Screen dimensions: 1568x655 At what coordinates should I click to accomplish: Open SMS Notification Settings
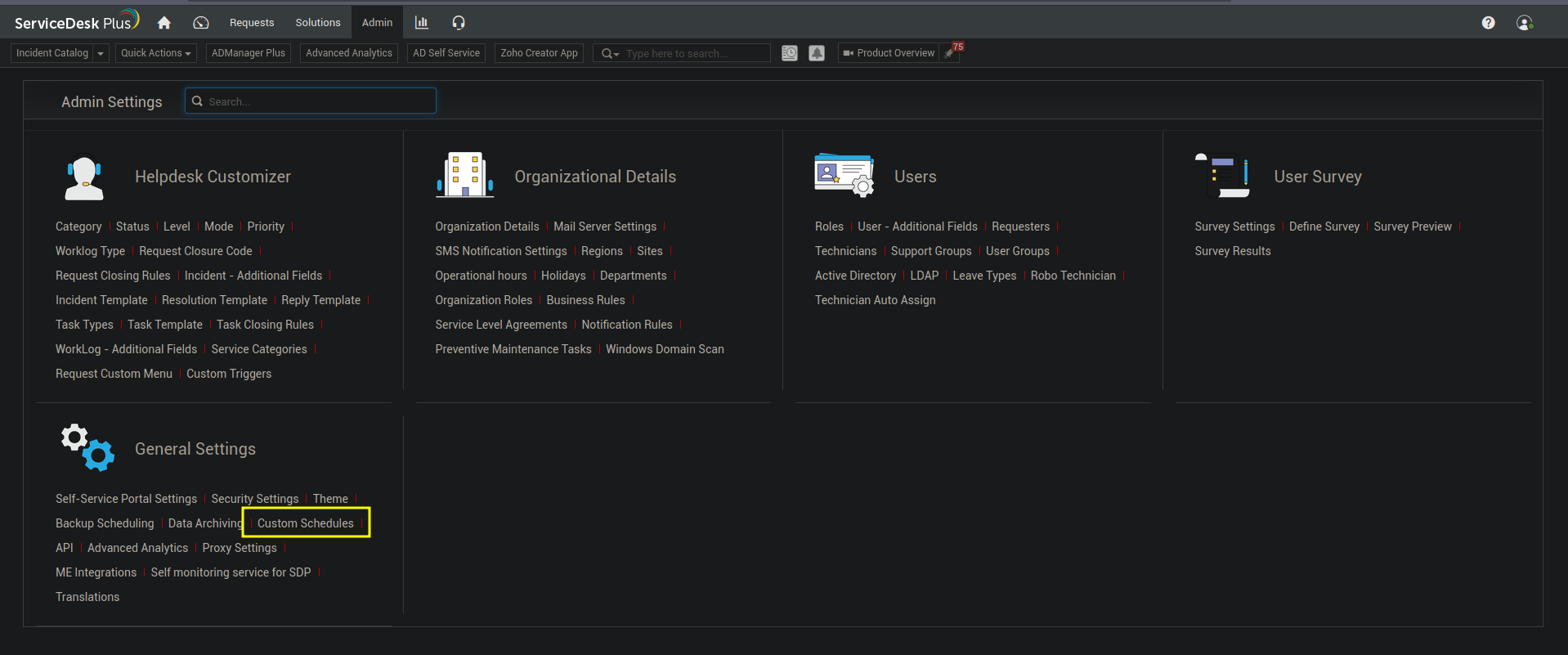coord(501,251)
